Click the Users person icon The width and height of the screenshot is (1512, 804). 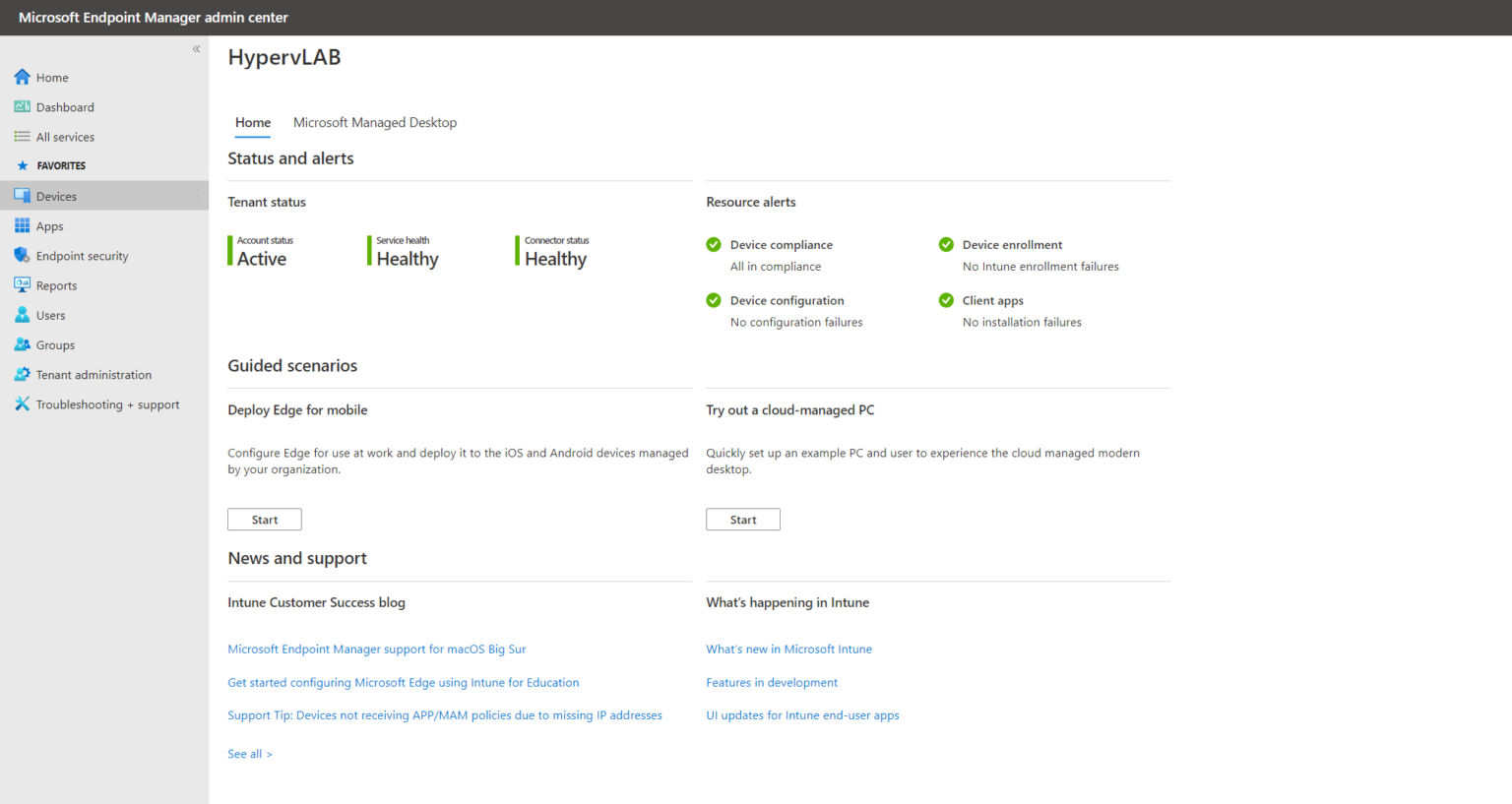pyautogui.click(x=22, y=315)
